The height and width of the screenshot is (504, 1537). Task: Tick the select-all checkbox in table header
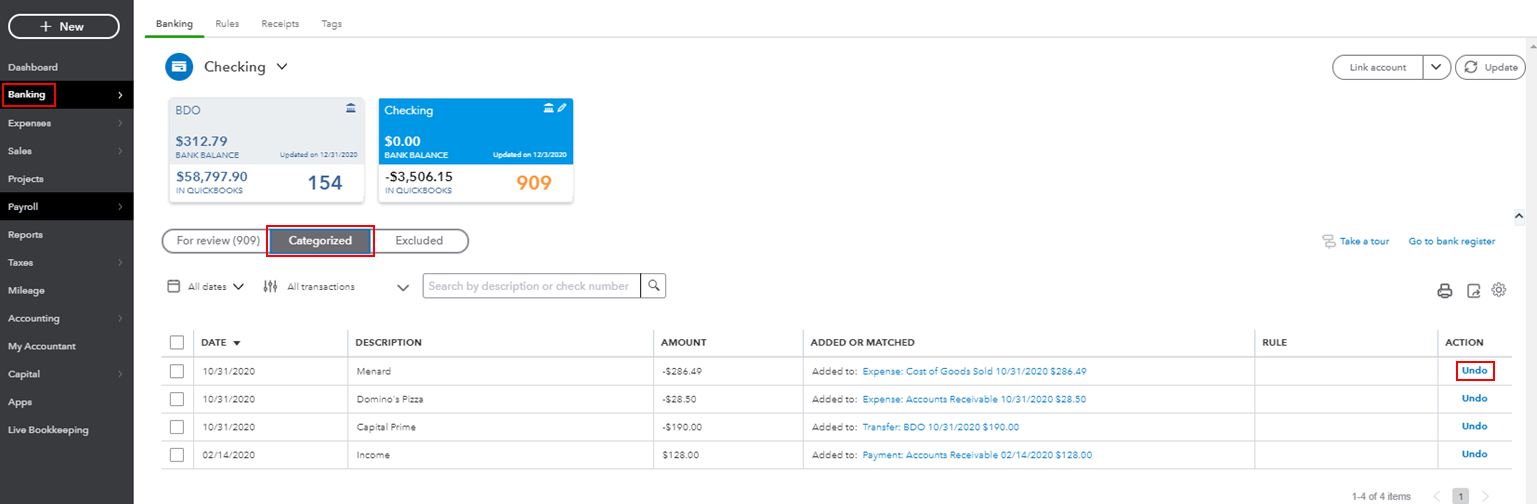[177, 343]
